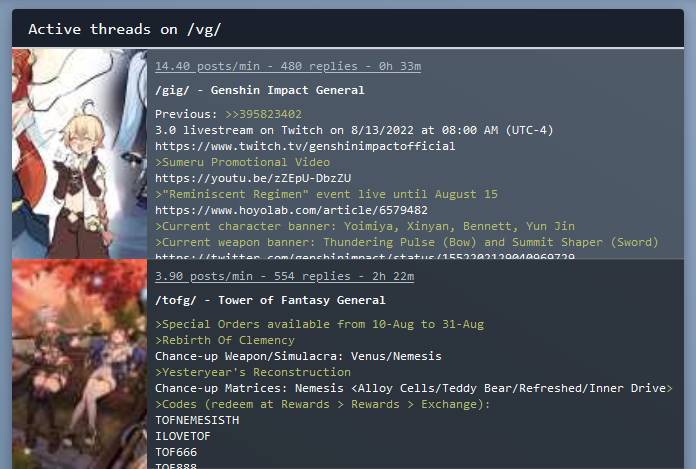Click the '/tofg/ - Tower of Fantasy General' title
The height and width of the screenshot is (469, 696).
(270, 300)
